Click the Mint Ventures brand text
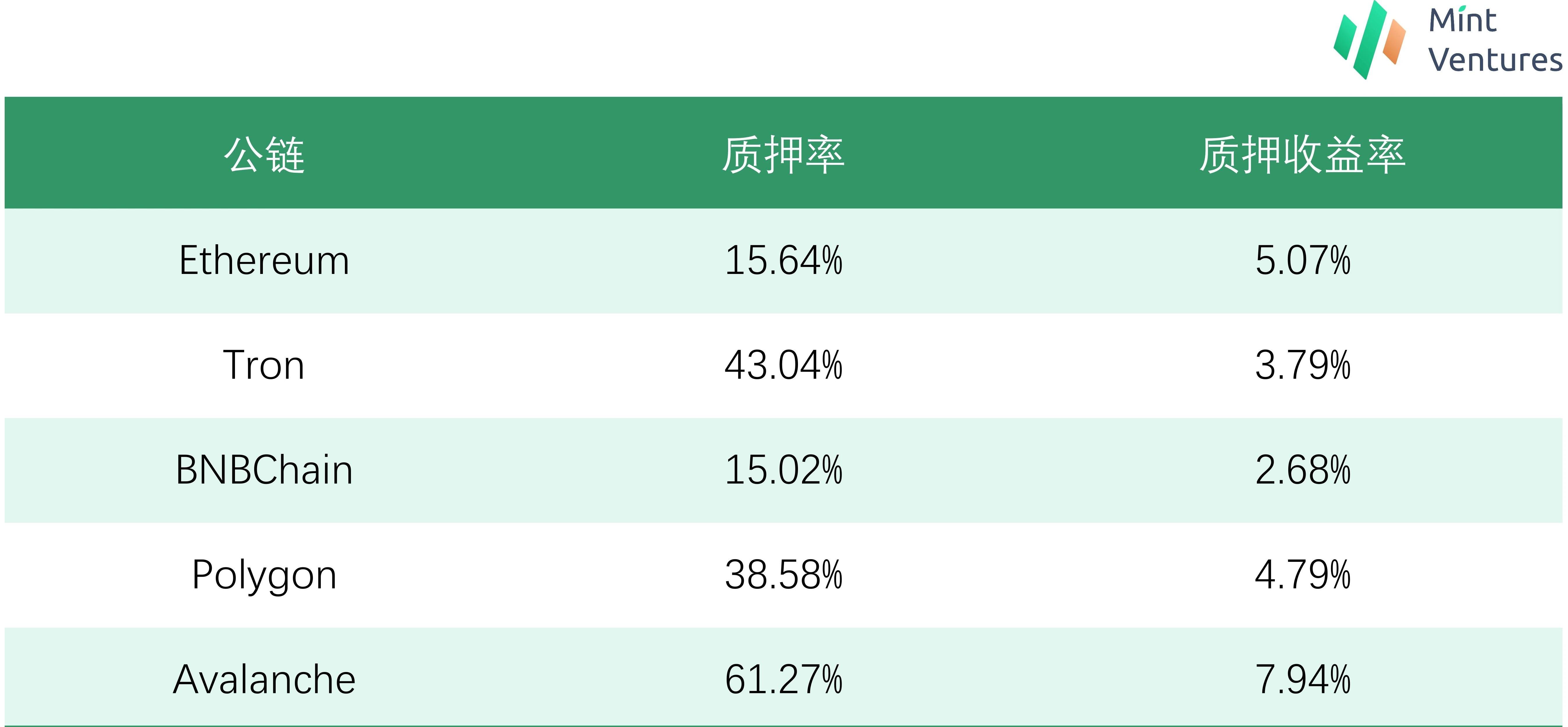Screen dimensions: 1568x727 tap(1495, 41)
